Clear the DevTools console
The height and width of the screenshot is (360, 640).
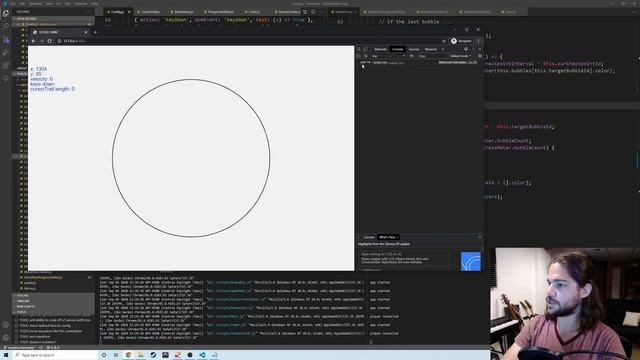tap(365, 56)
